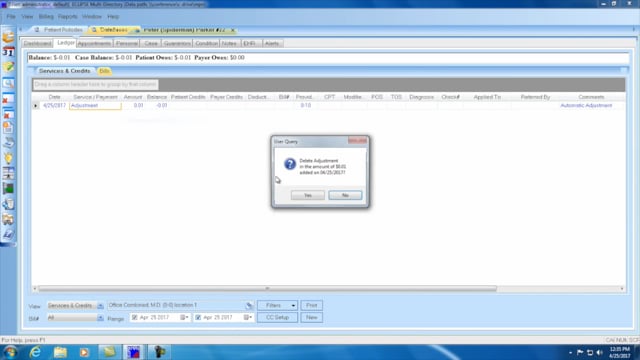
Task: Open the Reports menu
Action: (67, 17)
